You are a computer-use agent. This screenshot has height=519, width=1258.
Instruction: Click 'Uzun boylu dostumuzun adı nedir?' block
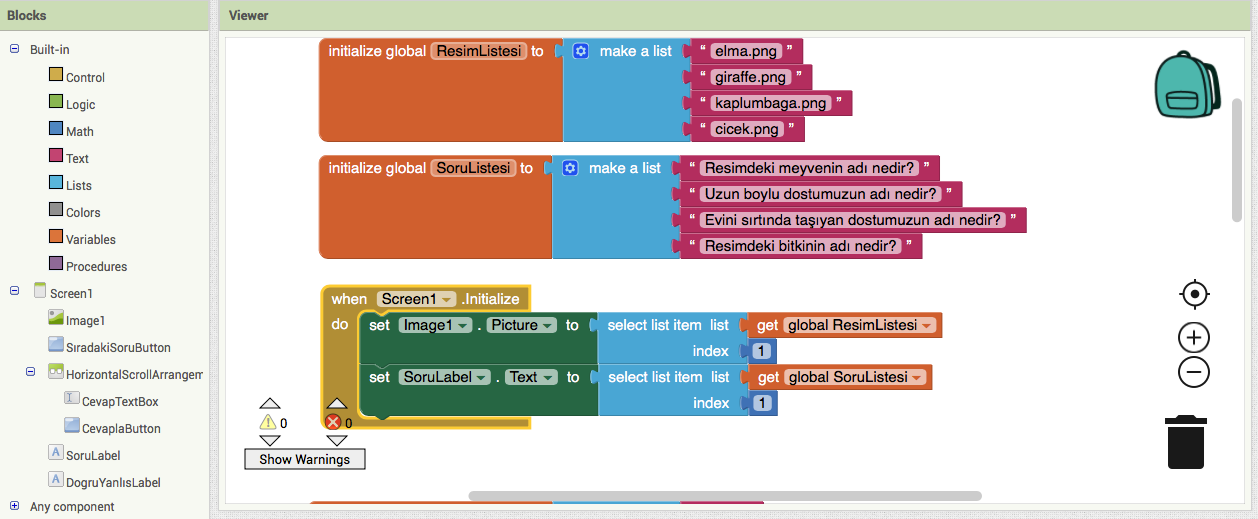[x=821, y=194]
